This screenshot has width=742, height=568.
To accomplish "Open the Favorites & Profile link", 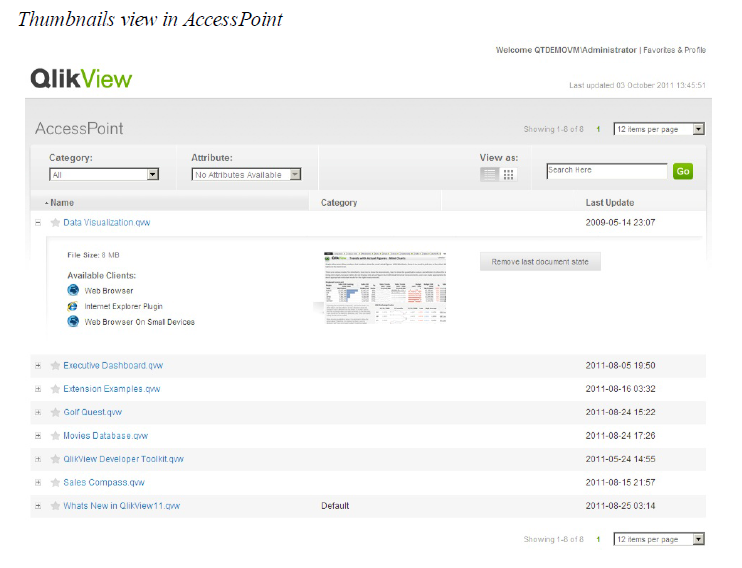I will tap(674, 50).
